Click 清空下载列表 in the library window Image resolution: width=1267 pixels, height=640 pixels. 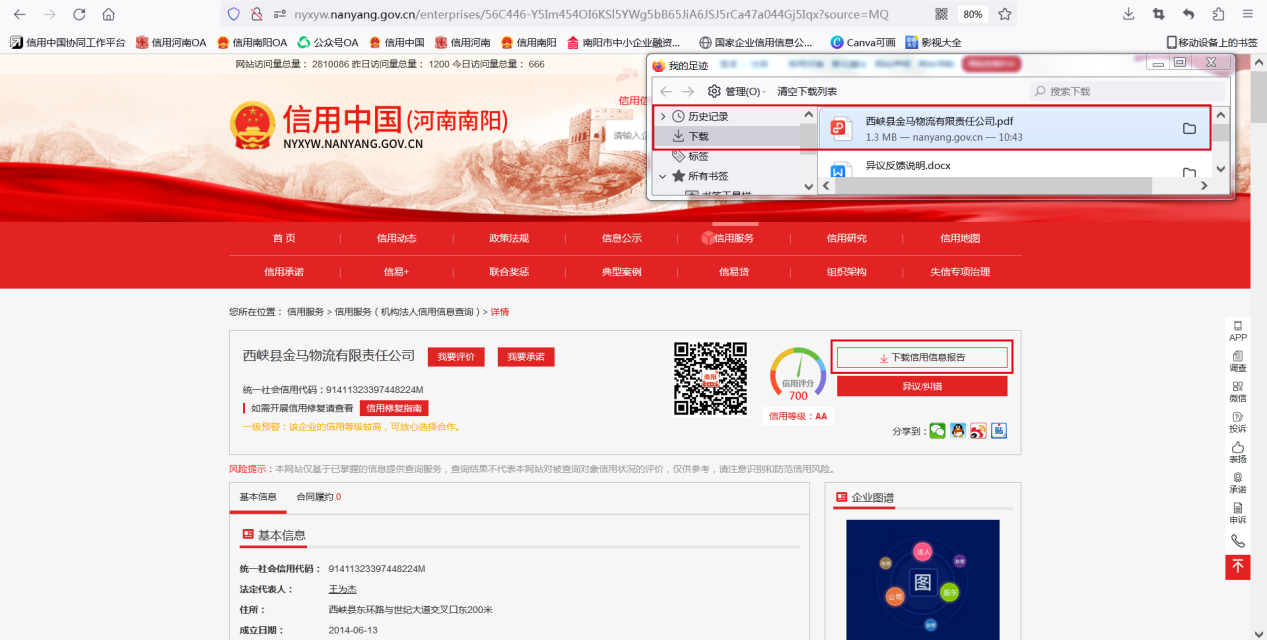[x=807, y=91]
